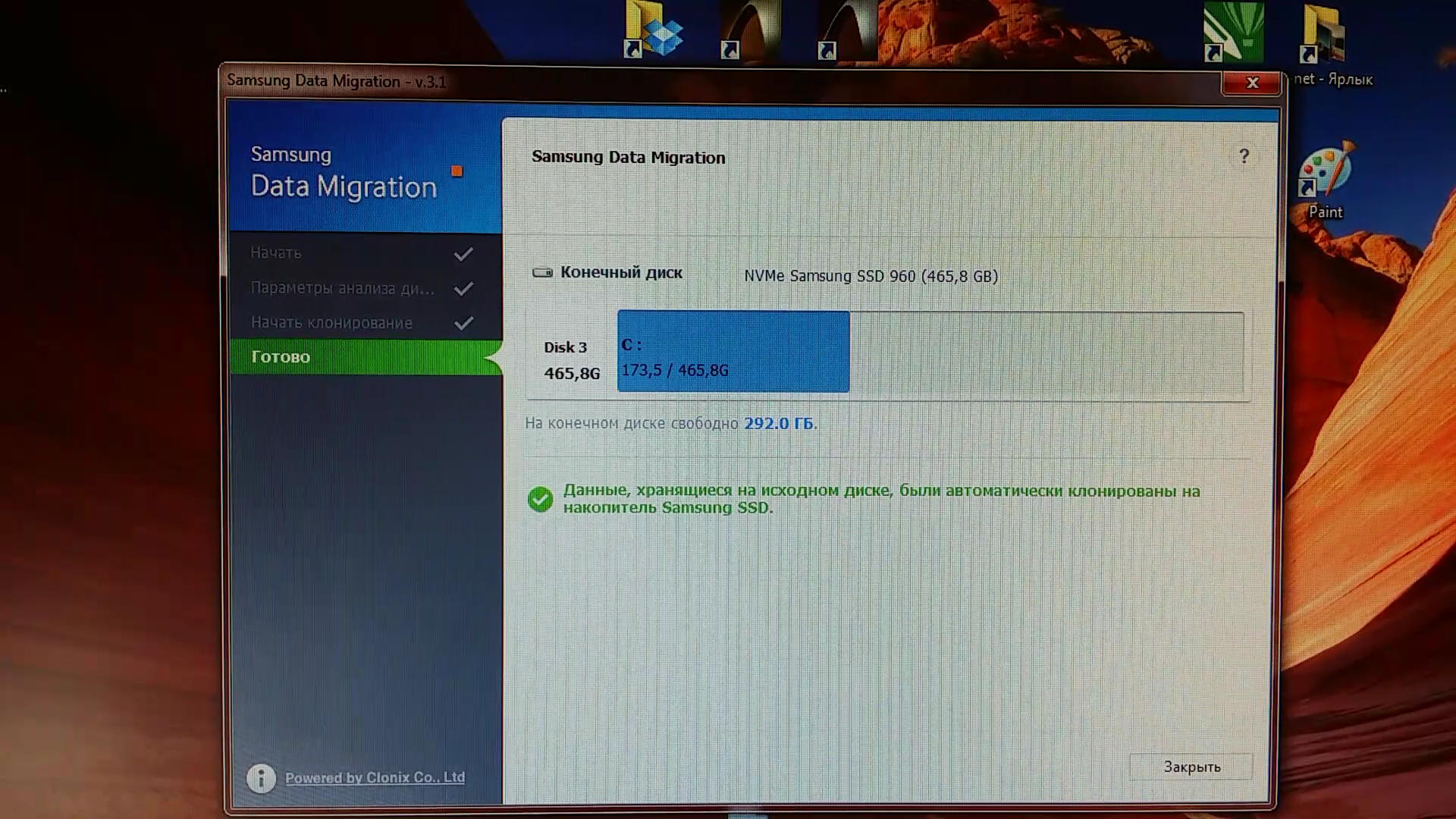Click the info icon at bottom left
The height and width of the screenshot is (819, 1456).
coord(261,778)
